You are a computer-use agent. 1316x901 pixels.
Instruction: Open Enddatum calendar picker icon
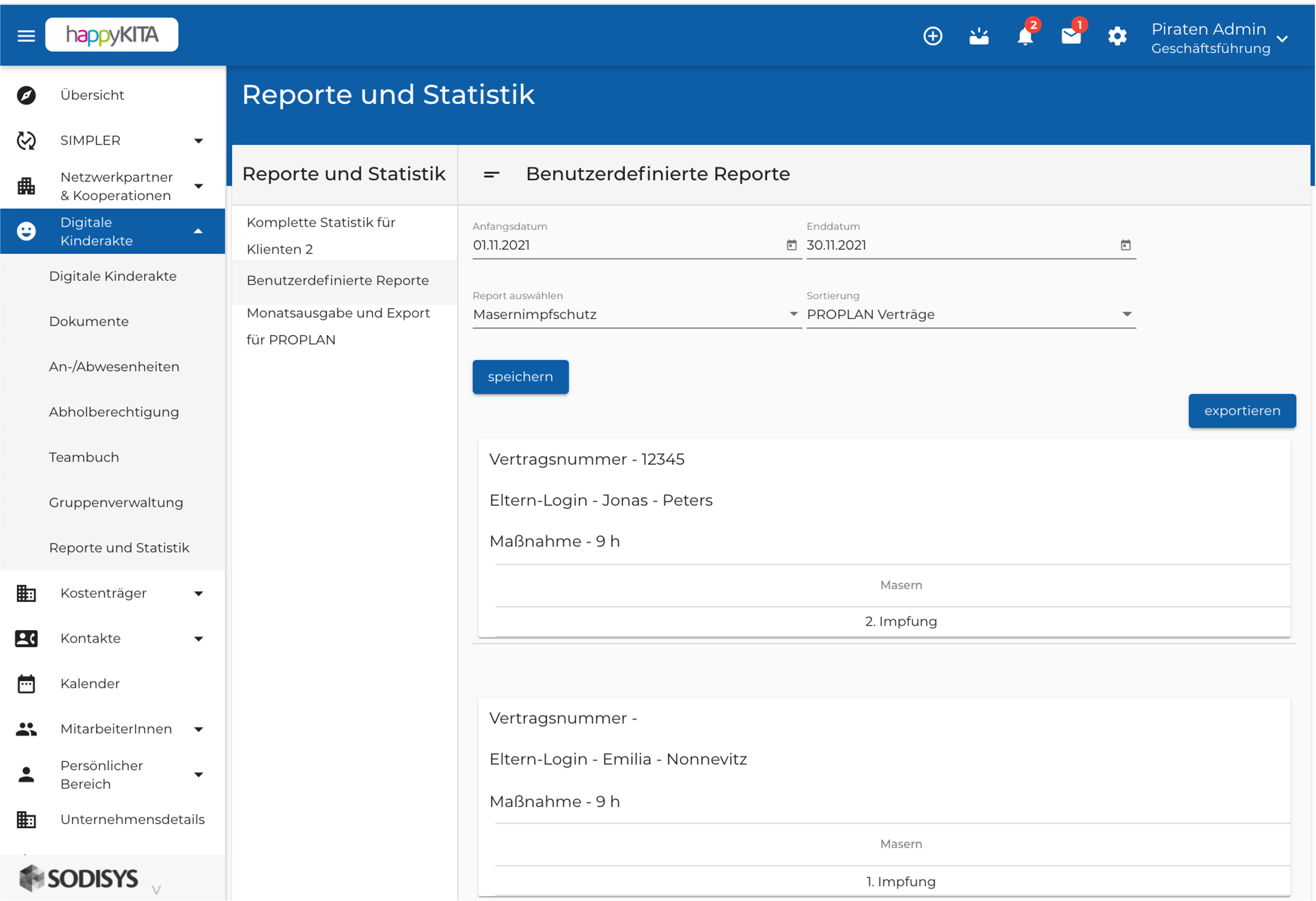(x=1126, y=245)
